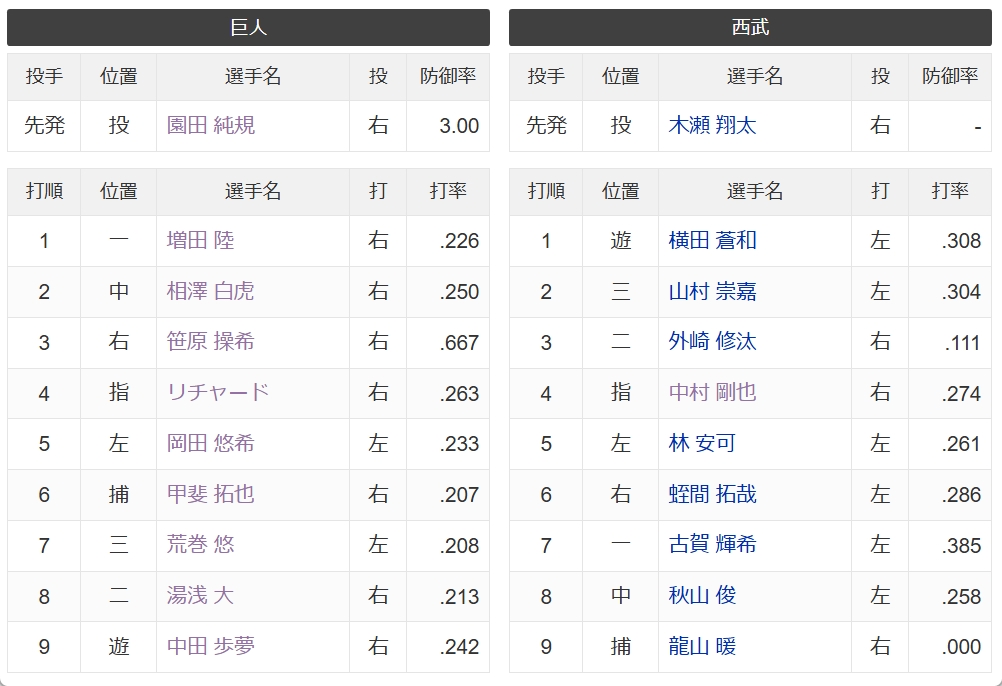Click 横田 蒼和 leadoff batter link
This screenshot has height=686, width=1002.
coord(713,240)
